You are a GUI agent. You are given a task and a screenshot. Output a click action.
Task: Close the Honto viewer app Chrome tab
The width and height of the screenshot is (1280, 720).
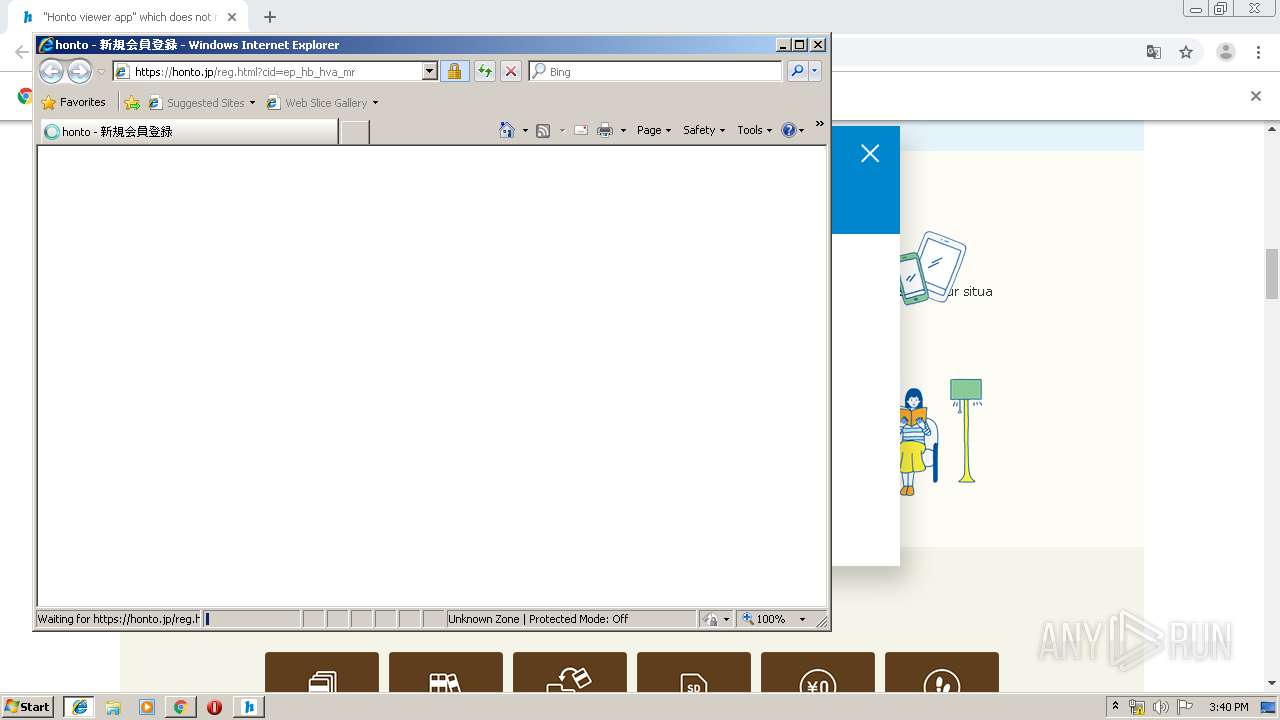(x=232, y=17)
